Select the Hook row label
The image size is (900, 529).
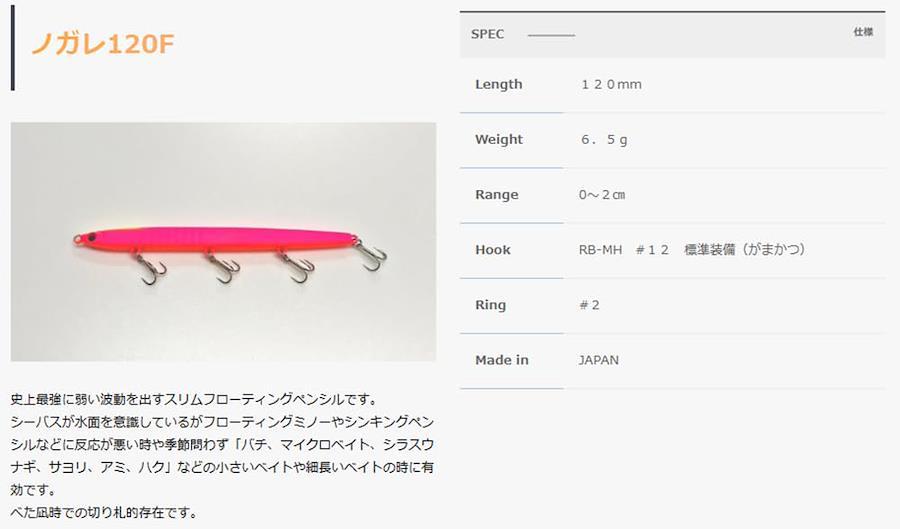pyautogui.click(x=492, y=250)
